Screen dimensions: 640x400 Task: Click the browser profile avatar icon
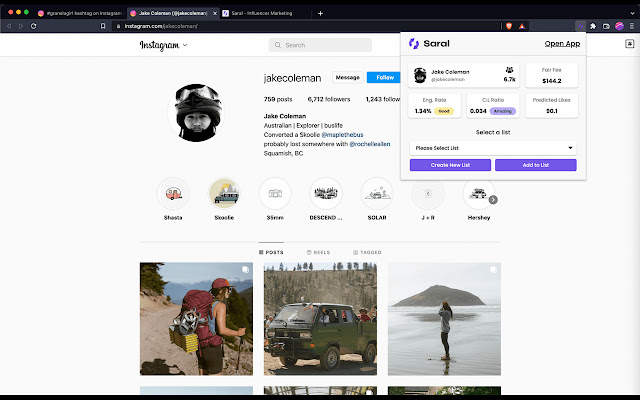(x=619, y=26)
